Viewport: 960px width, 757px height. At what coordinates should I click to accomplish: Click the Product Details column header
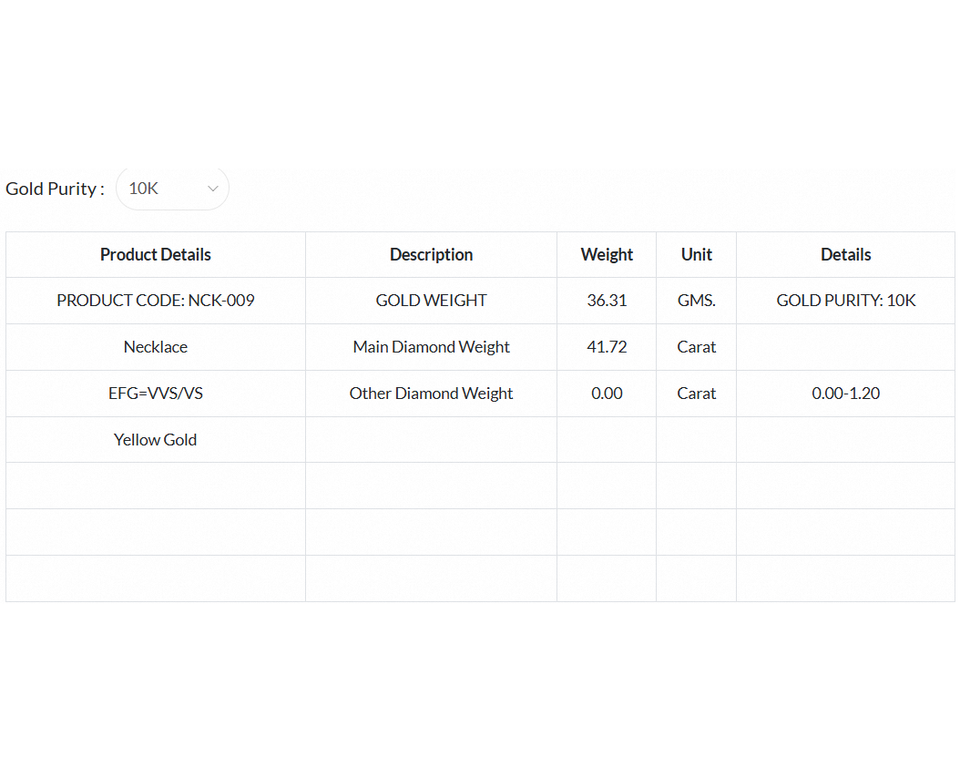tap(155, 255)
